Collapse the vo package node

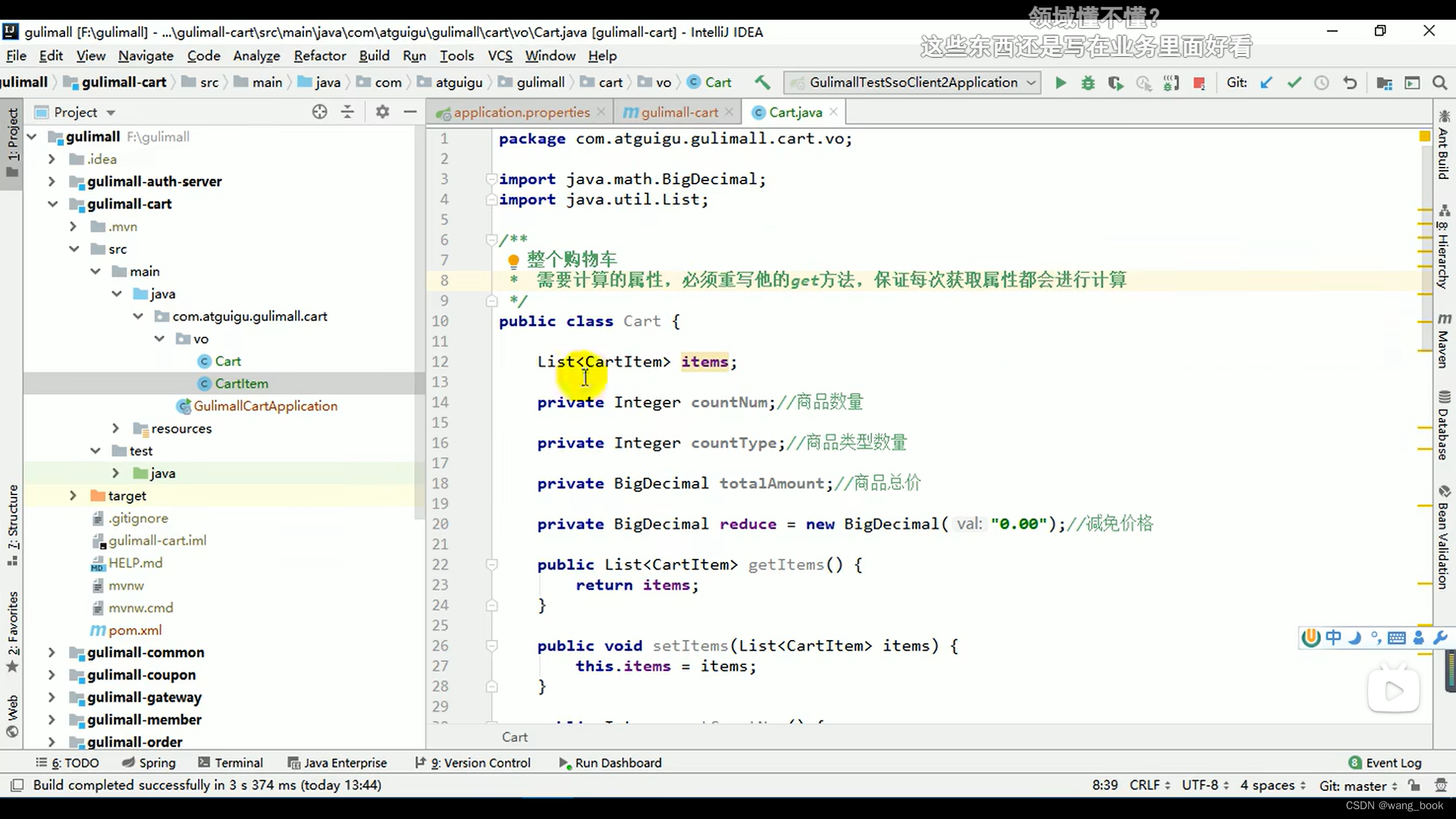point(159,338)
